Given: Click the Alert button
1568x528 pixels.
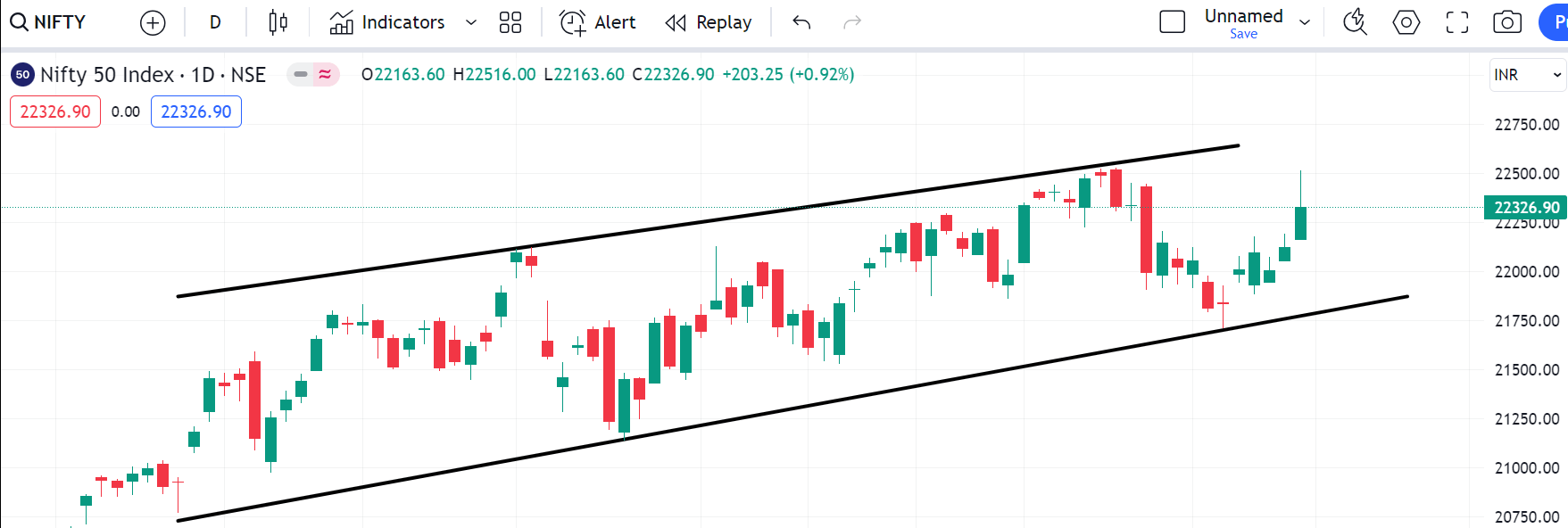Looking at the screenshot, I should click(x=598, y=22).
